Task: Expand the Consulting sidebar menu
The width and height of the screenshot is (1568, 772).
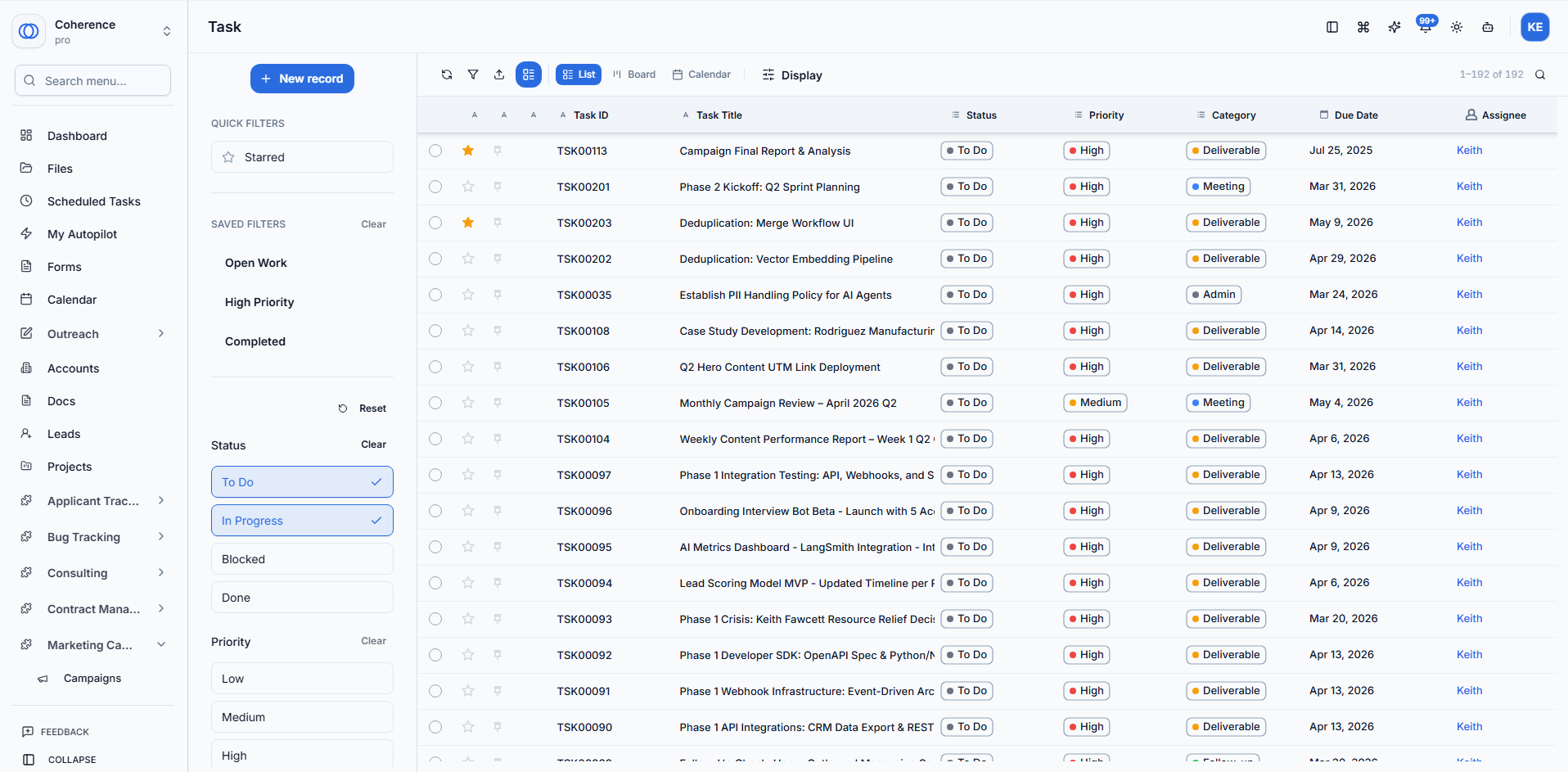Action: 161,572
